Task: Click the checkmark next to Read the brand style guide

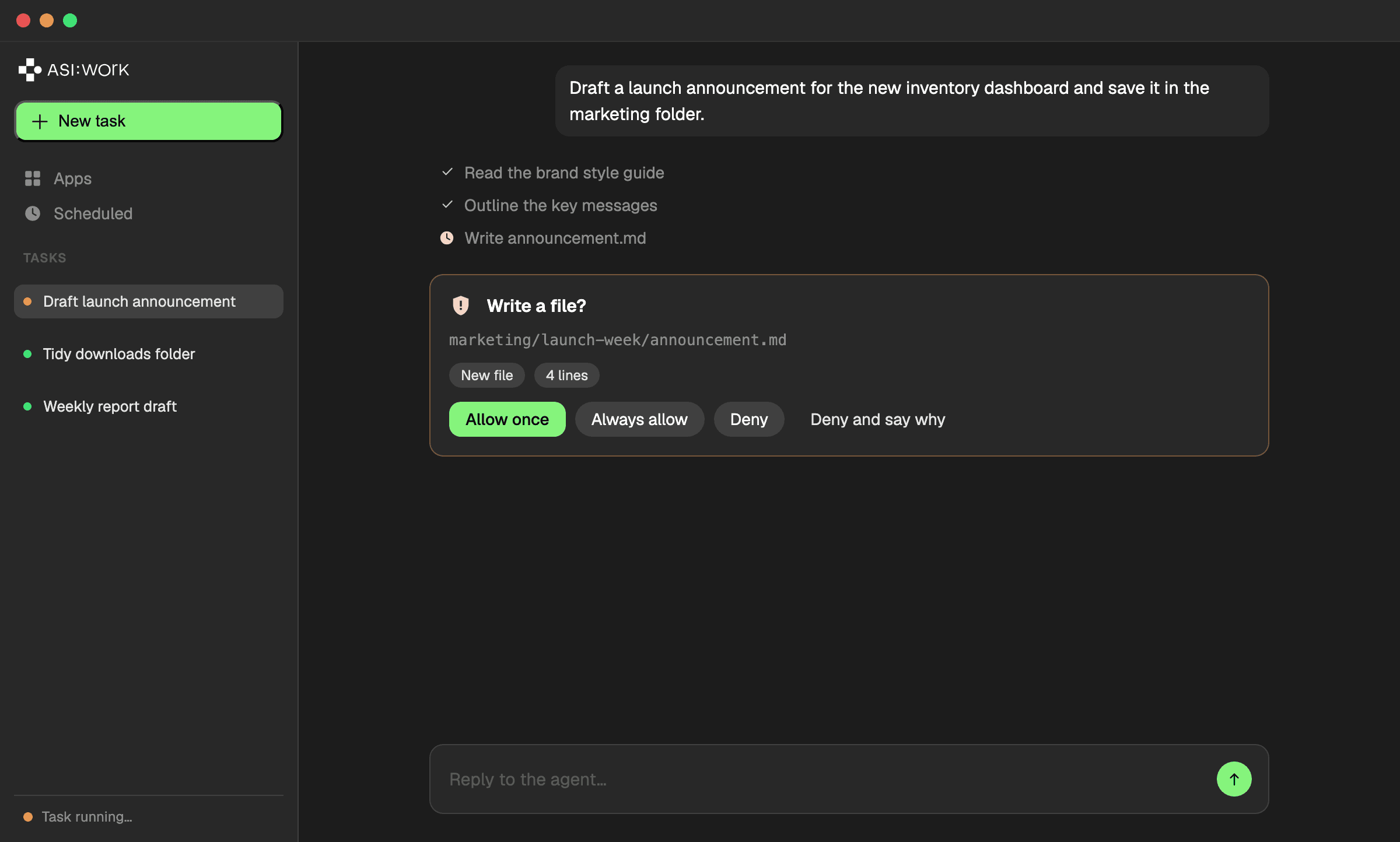Action: click(x=447, y=172)
